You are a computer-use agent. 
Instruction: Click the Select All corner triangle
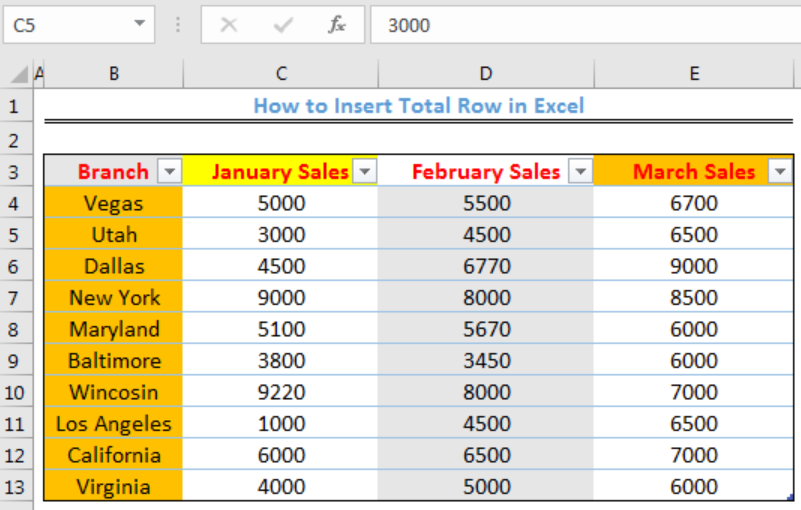[x=19, y=75]
